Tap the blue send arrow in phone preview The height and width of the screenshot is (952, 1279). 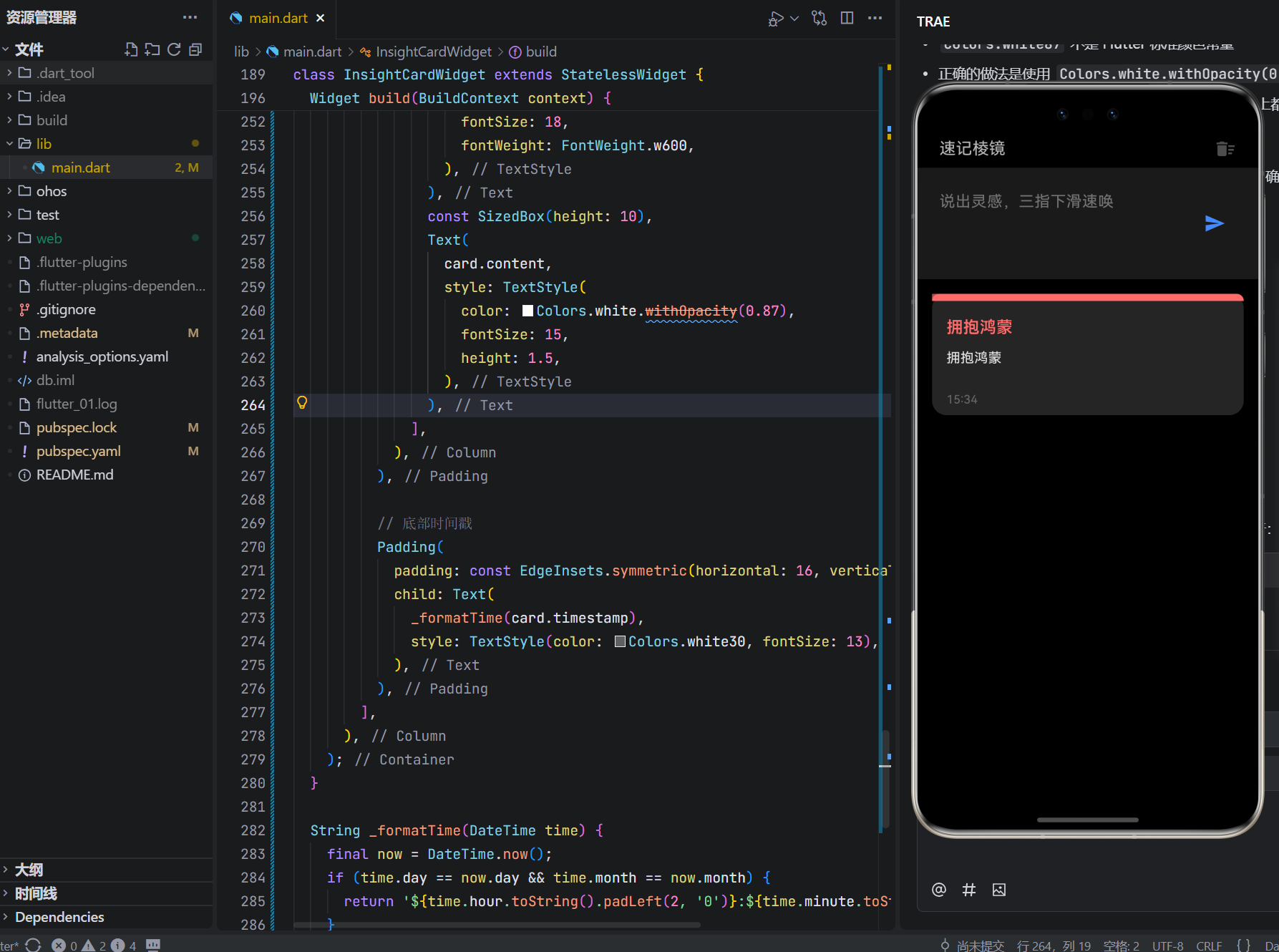point(1215,223)
